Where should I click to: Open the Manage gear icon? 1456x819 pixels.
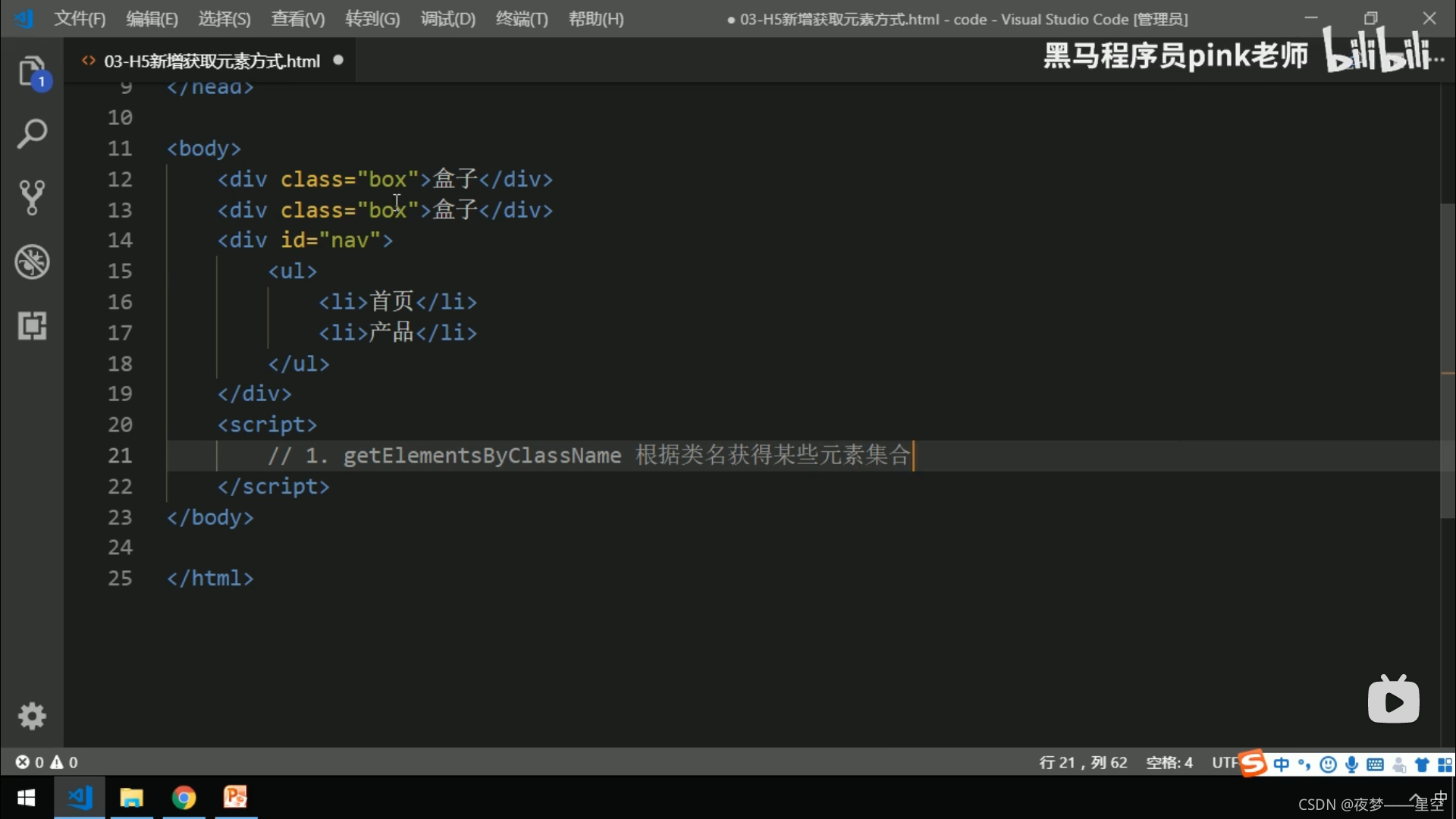(x=32, y=716)
